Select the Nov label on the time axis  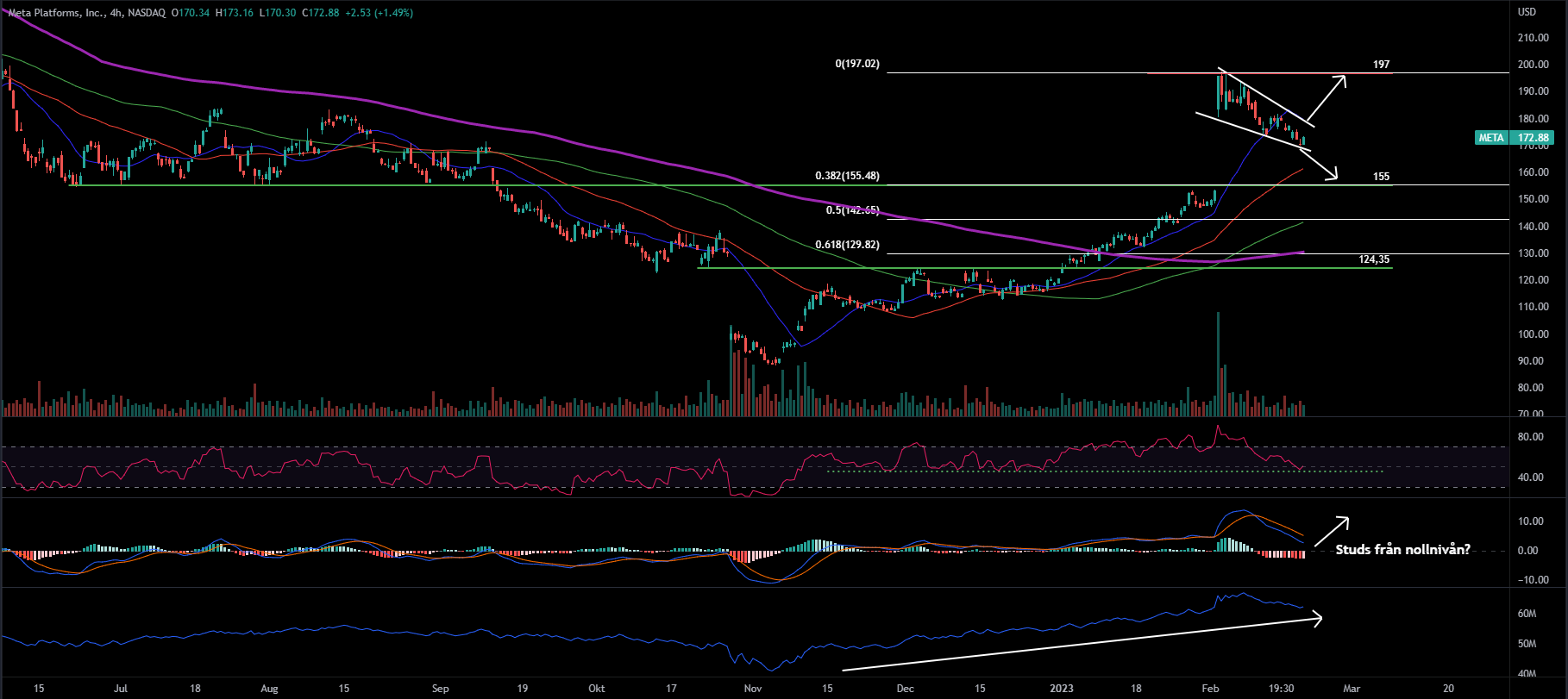[x=752, y=689]
